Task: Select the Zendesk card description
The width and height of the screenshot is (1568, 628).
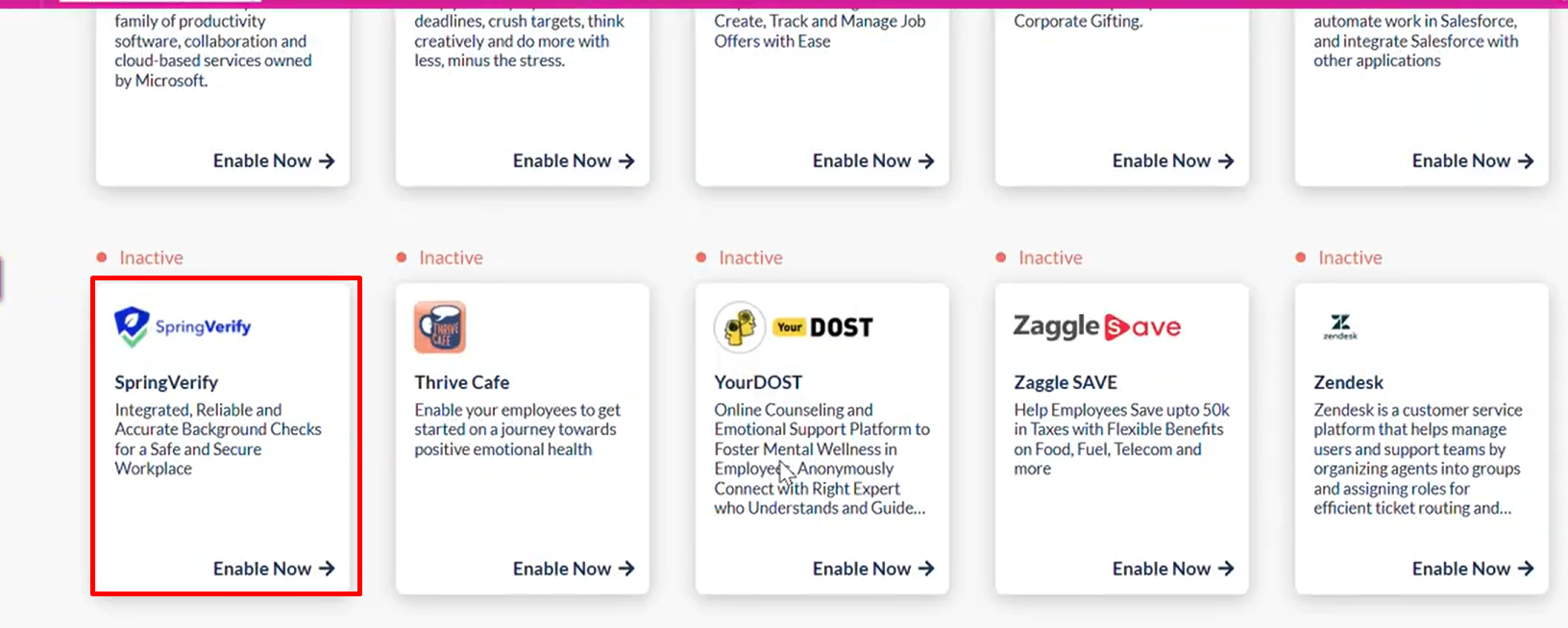Action: (x=1417, y=459)
